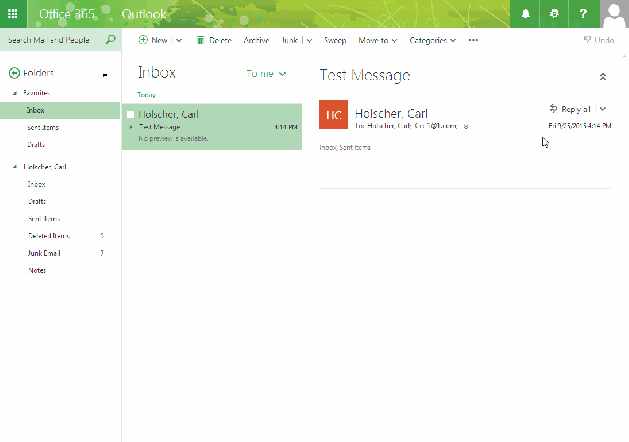This screenshot has width=629, height=442.
Task: Click the Inbox, Sent Items label
Action: 345,148
